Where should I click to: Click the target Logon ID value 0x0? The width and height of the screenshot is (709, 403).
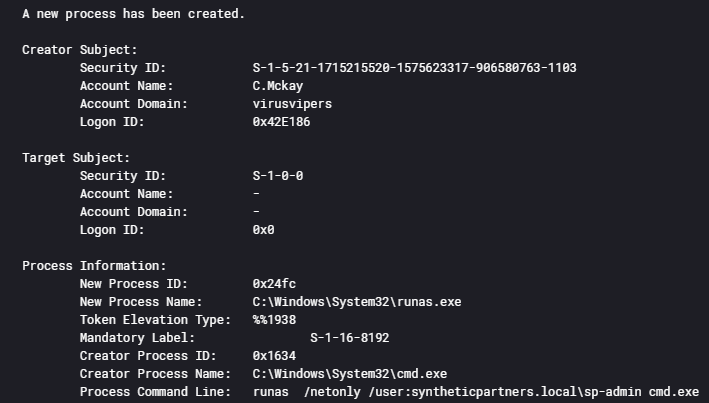263,230
